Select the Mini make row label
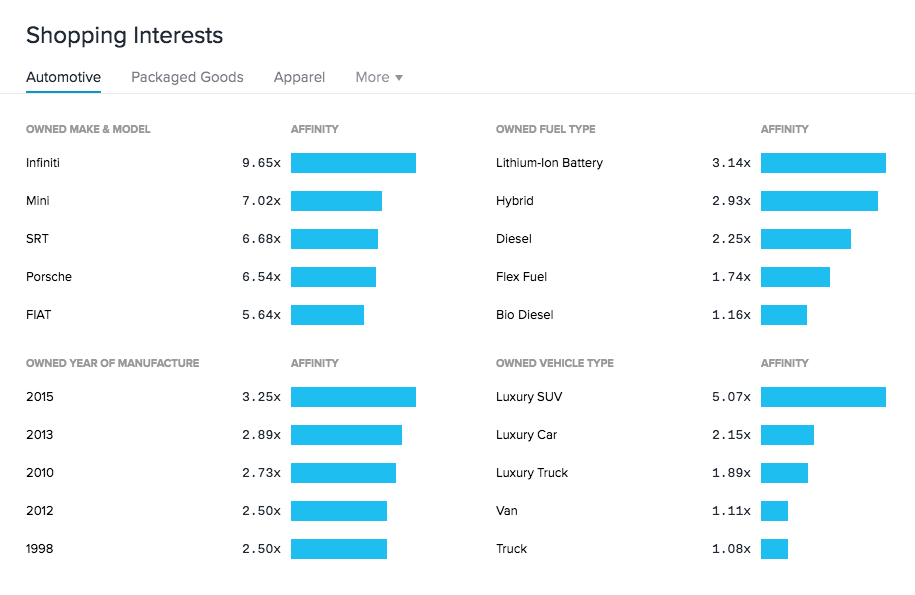 (38, 201)
